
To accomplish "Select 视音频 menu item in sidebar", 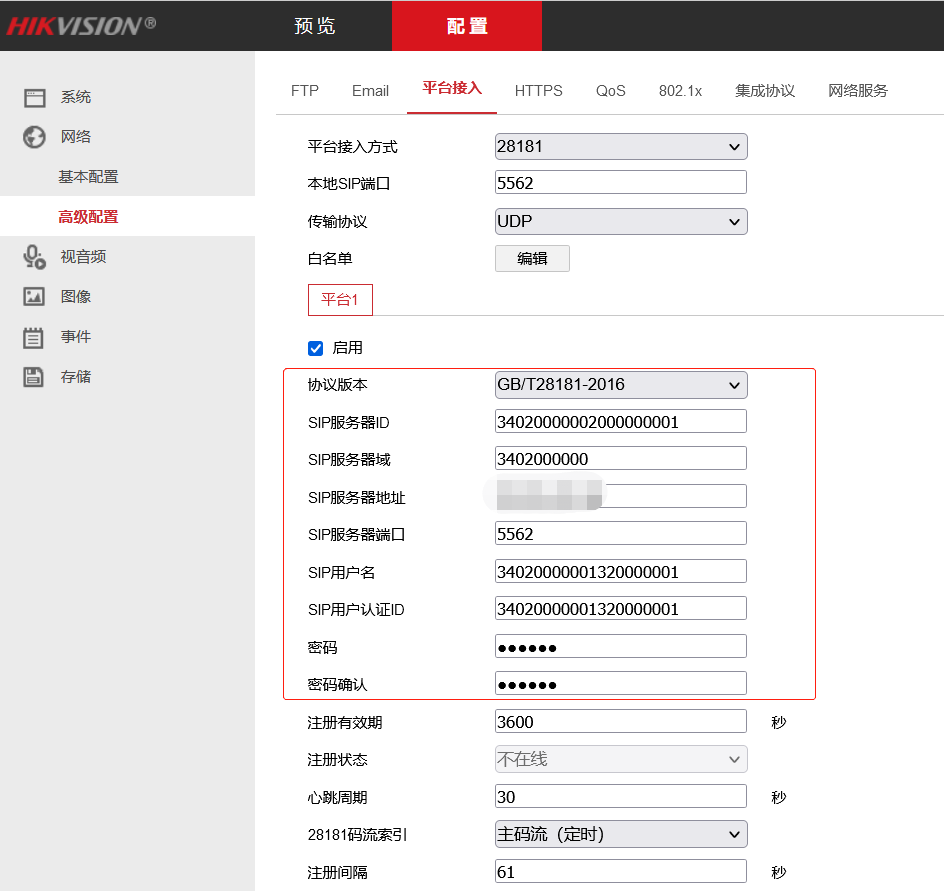I will coord(83,257).
